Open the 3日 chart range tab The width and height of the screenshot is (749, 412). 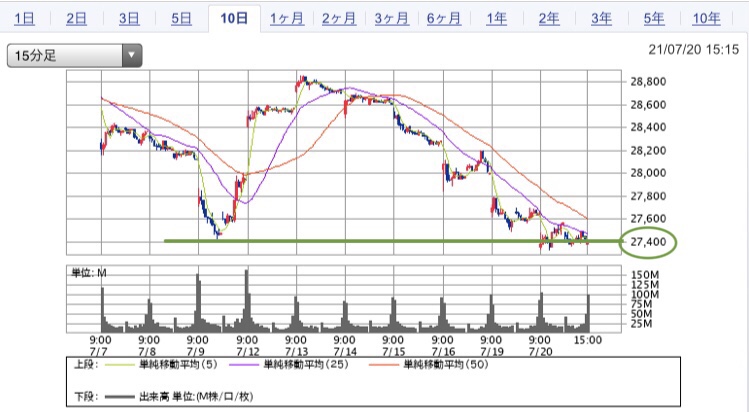tap(129, 18)
